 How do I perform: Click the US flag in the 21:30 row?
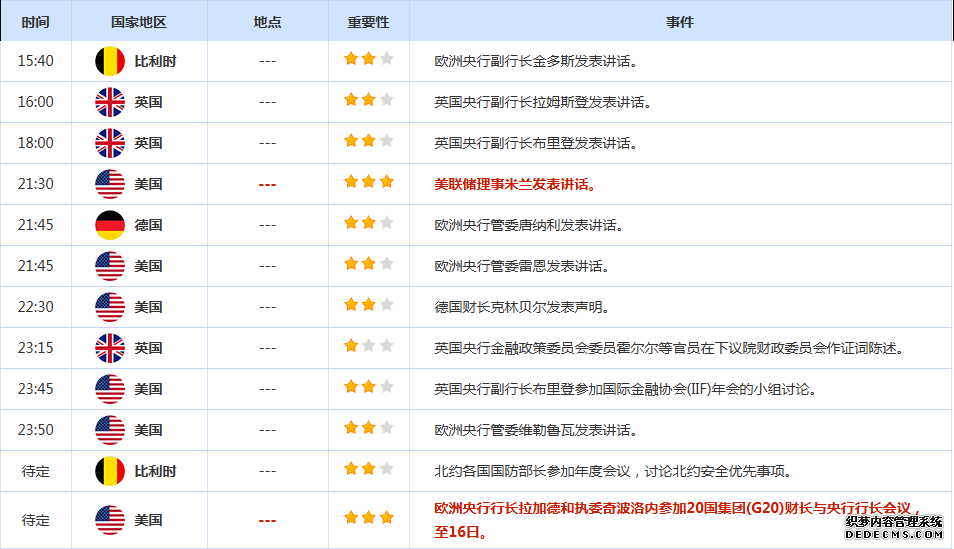[109, 184]
